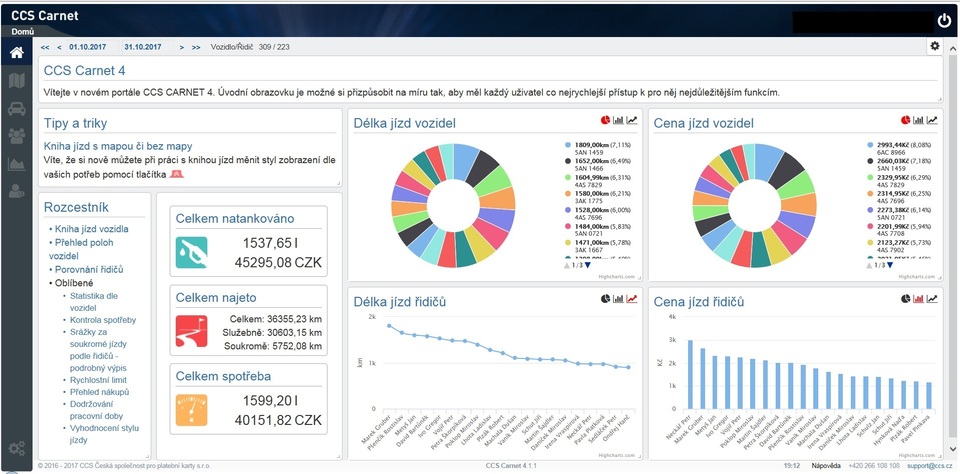Open the Vehicles car icon in sidebar
Screen dimensions: 960x474
click(x=17, y=109)
